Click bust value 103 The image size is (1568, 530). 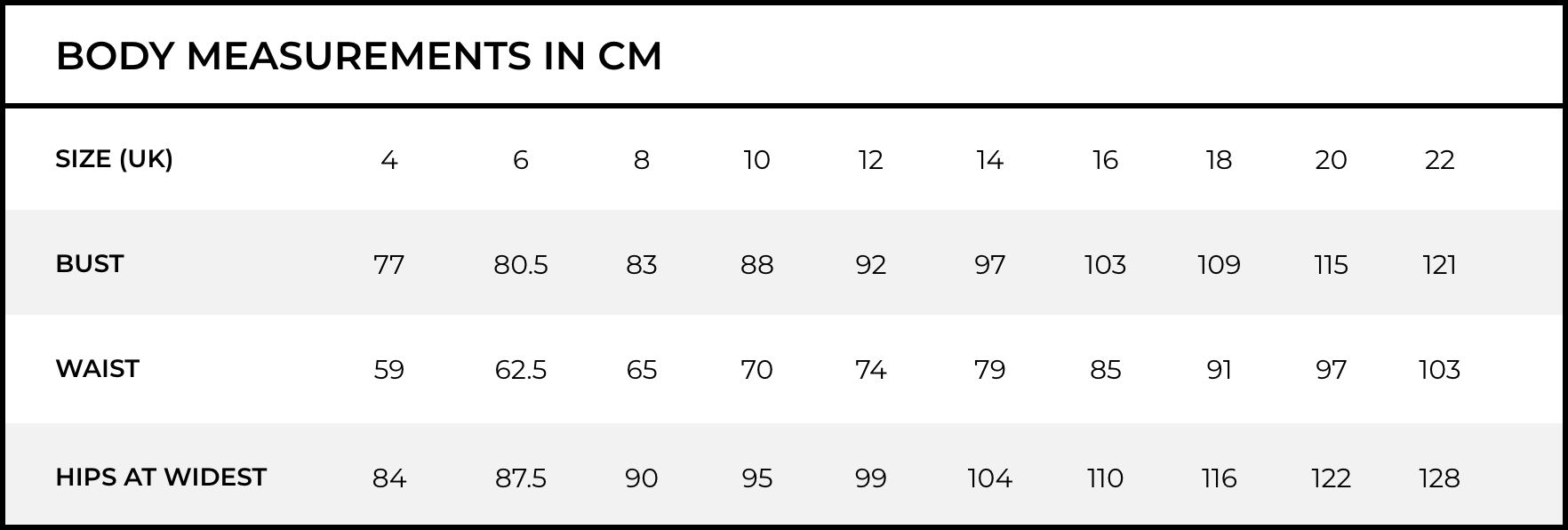click(x=1106, y=265)
